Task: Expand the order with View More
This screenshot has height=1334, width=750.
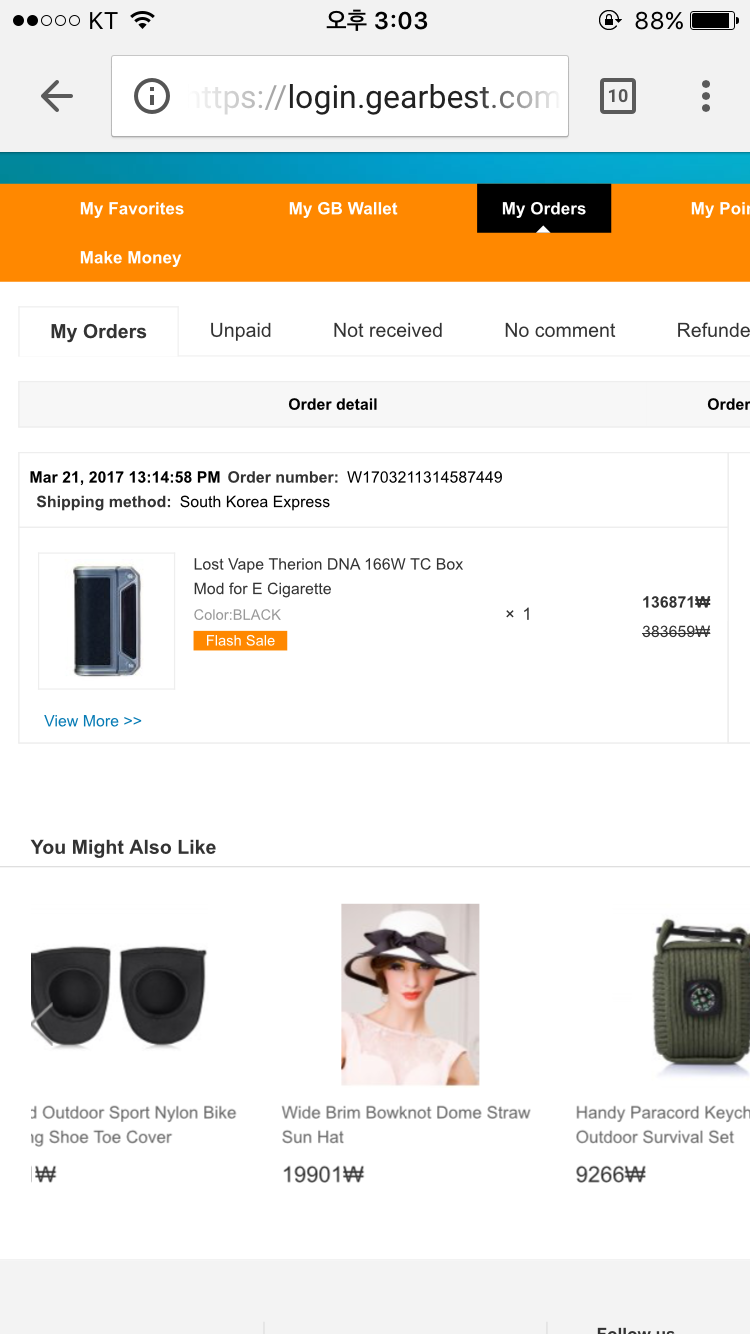Action: [93, 721]
